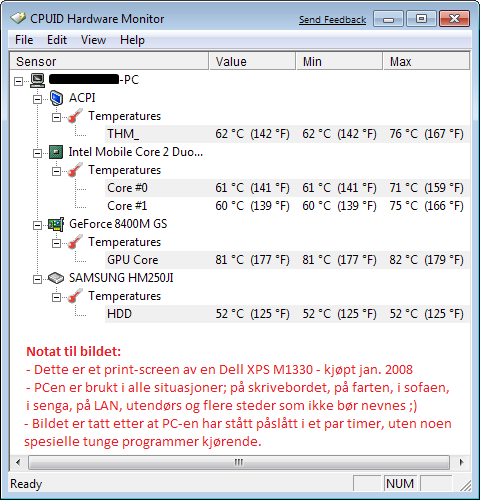Click the Send Feedback link
Viewport: 480px width, 500px height.
coord(332,20)
